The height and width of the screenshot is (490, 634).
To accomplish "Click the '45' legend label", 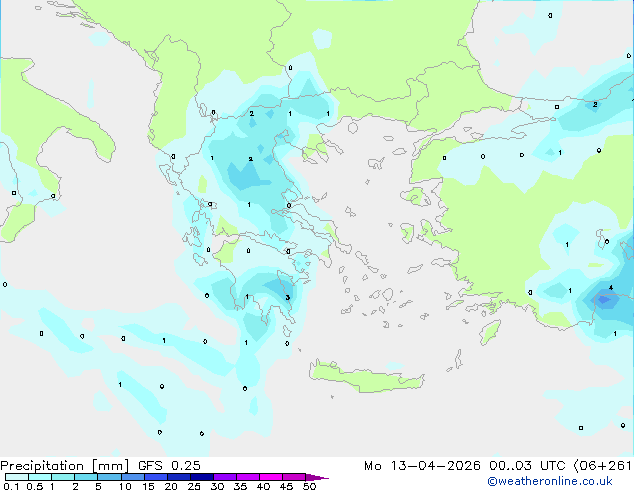I will tap(286, 486).
